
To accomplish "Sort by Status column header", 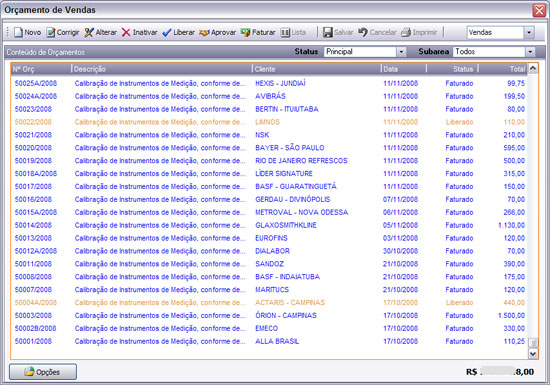I will 452,69.
